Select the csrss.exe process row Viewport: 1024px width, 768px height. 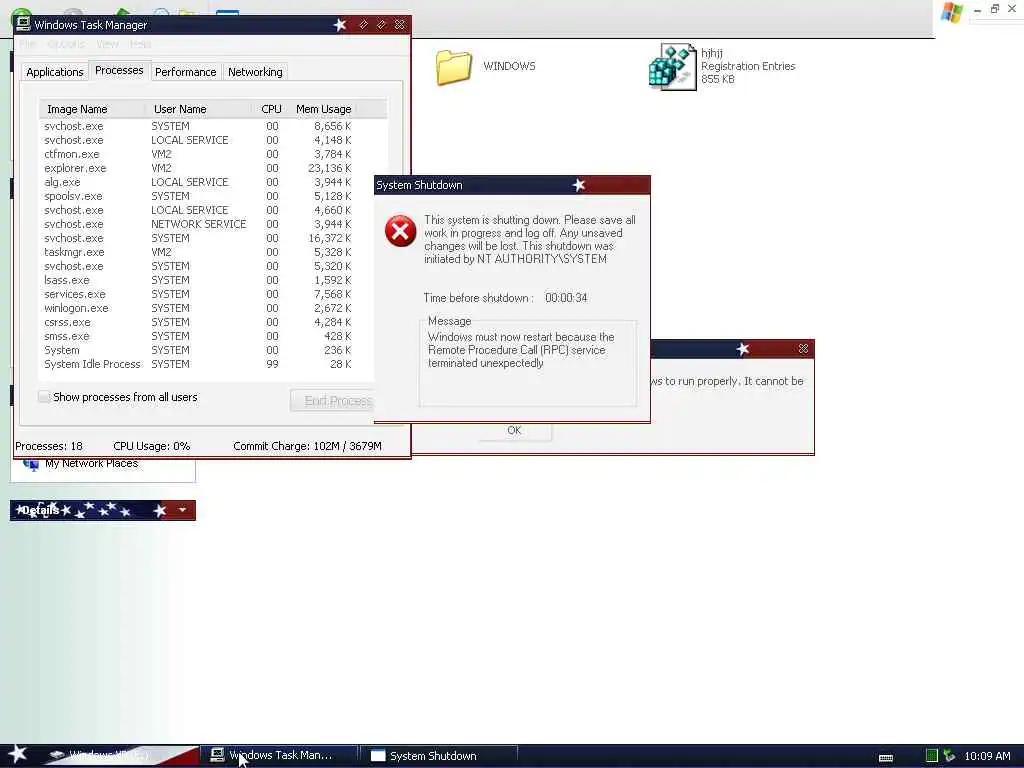198,322
